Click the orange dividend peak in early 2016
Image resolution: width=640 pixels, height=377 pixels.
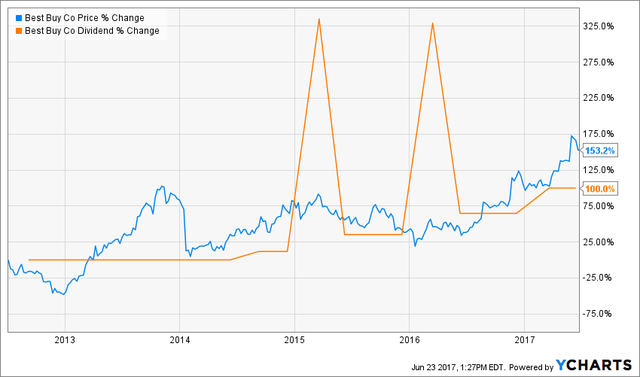tap(432, 23)
